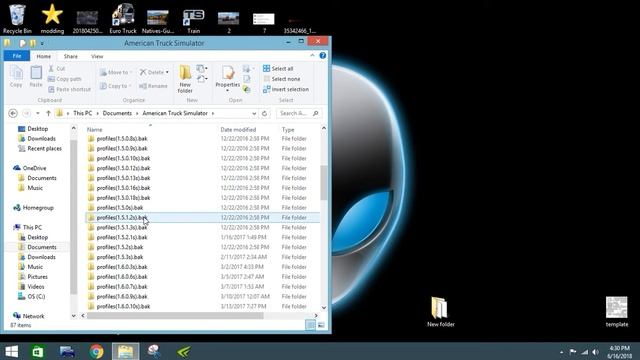Click the Rename command in ribbon
The width and height of the screenshot is (640, 360).
tap(153, 86)
